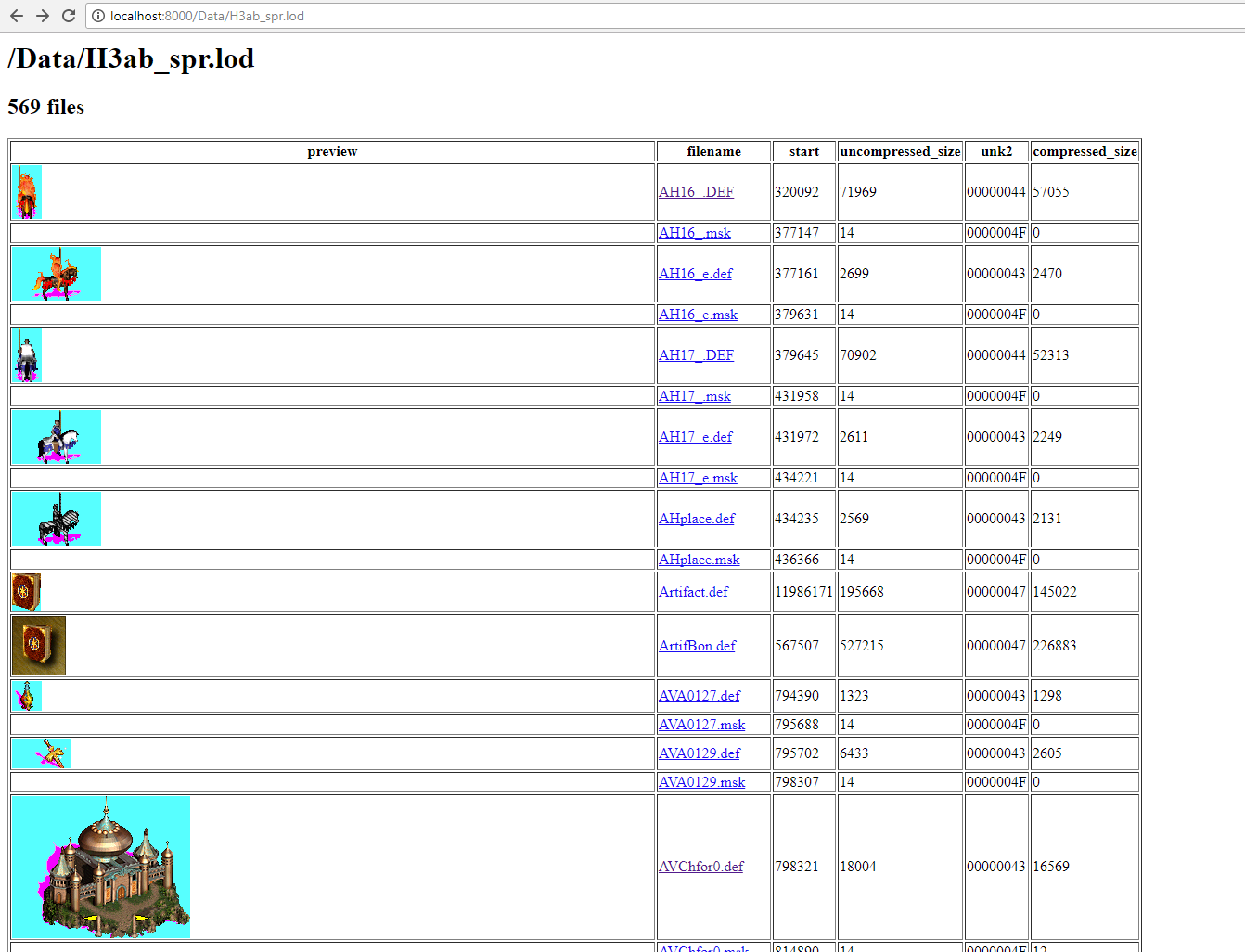Click the unk2 column header

tap(996, 151)
